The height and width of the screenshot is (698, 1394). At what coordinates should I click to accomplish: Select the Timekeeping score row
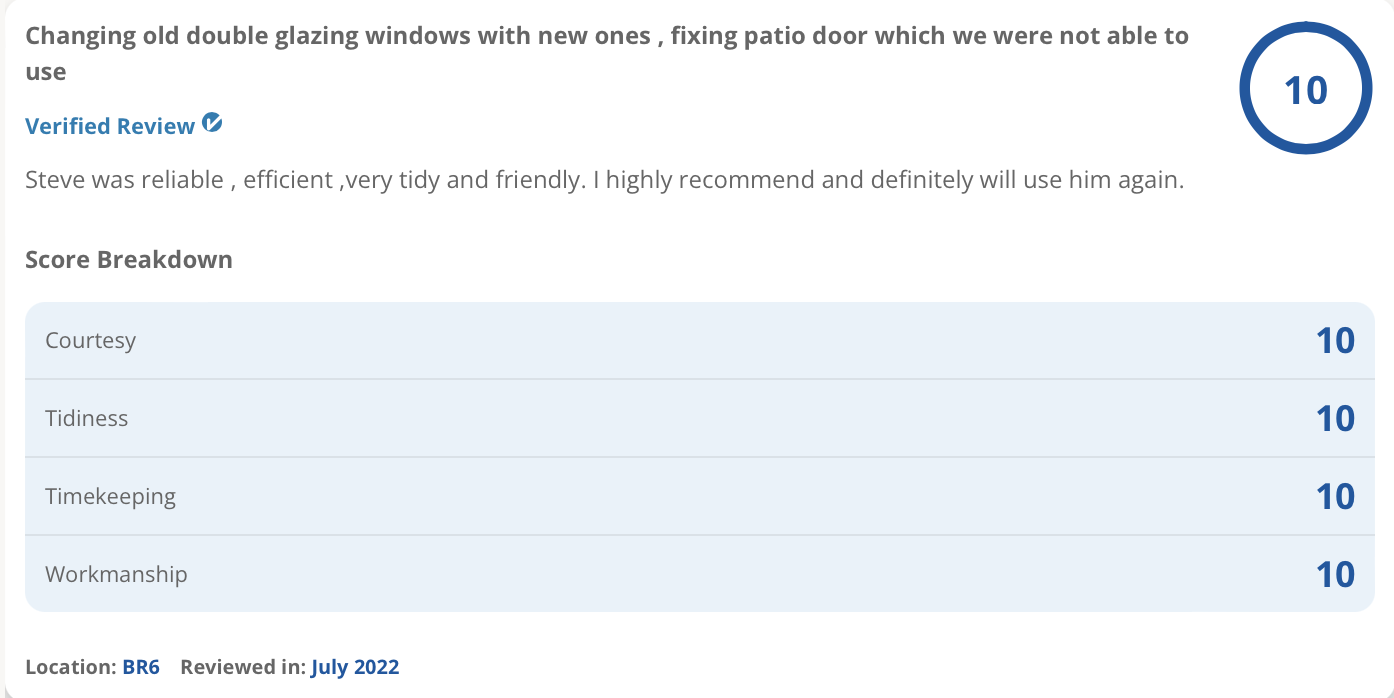click(700, 496)
